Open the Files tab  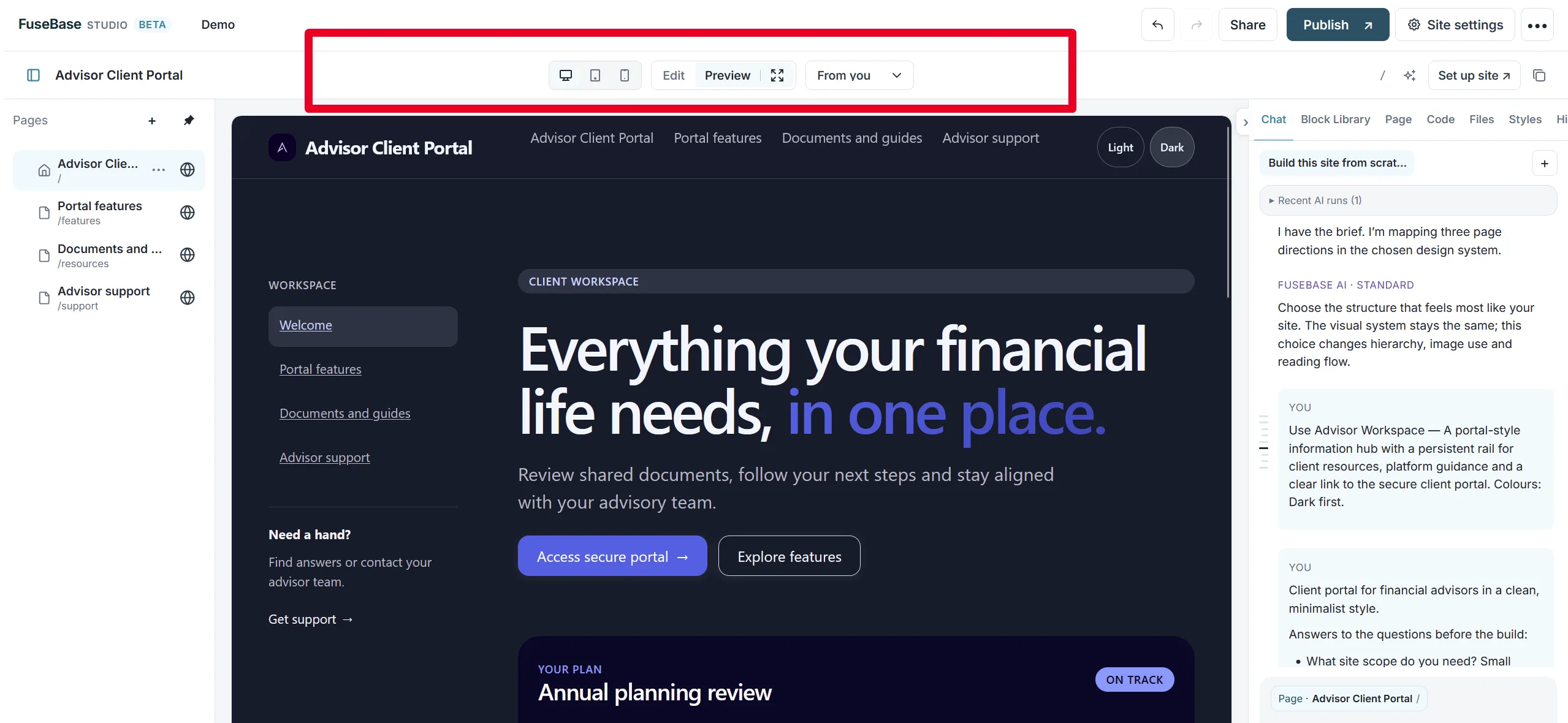click(x=1482, y=119)
